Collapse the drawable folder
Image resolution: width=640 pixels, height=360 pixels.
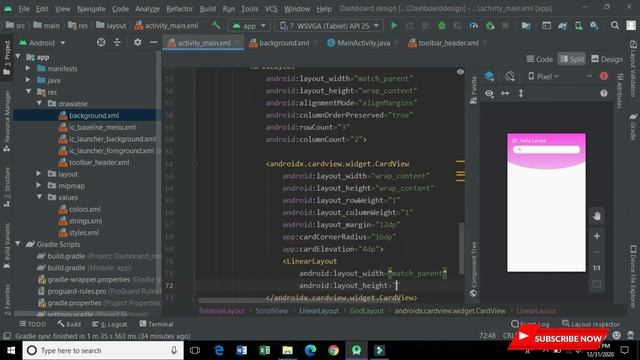(x=39, y=103)
